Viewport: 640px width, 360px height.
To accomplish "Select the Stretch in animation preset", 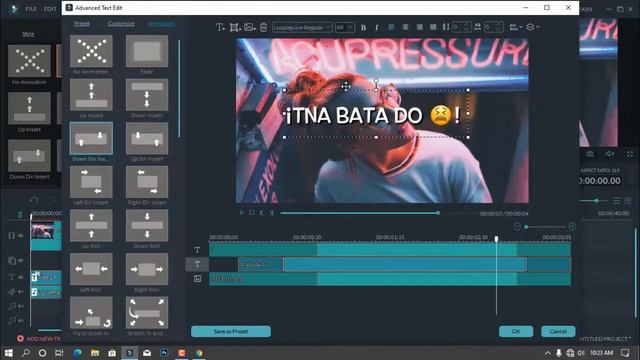I will (147, 313).
